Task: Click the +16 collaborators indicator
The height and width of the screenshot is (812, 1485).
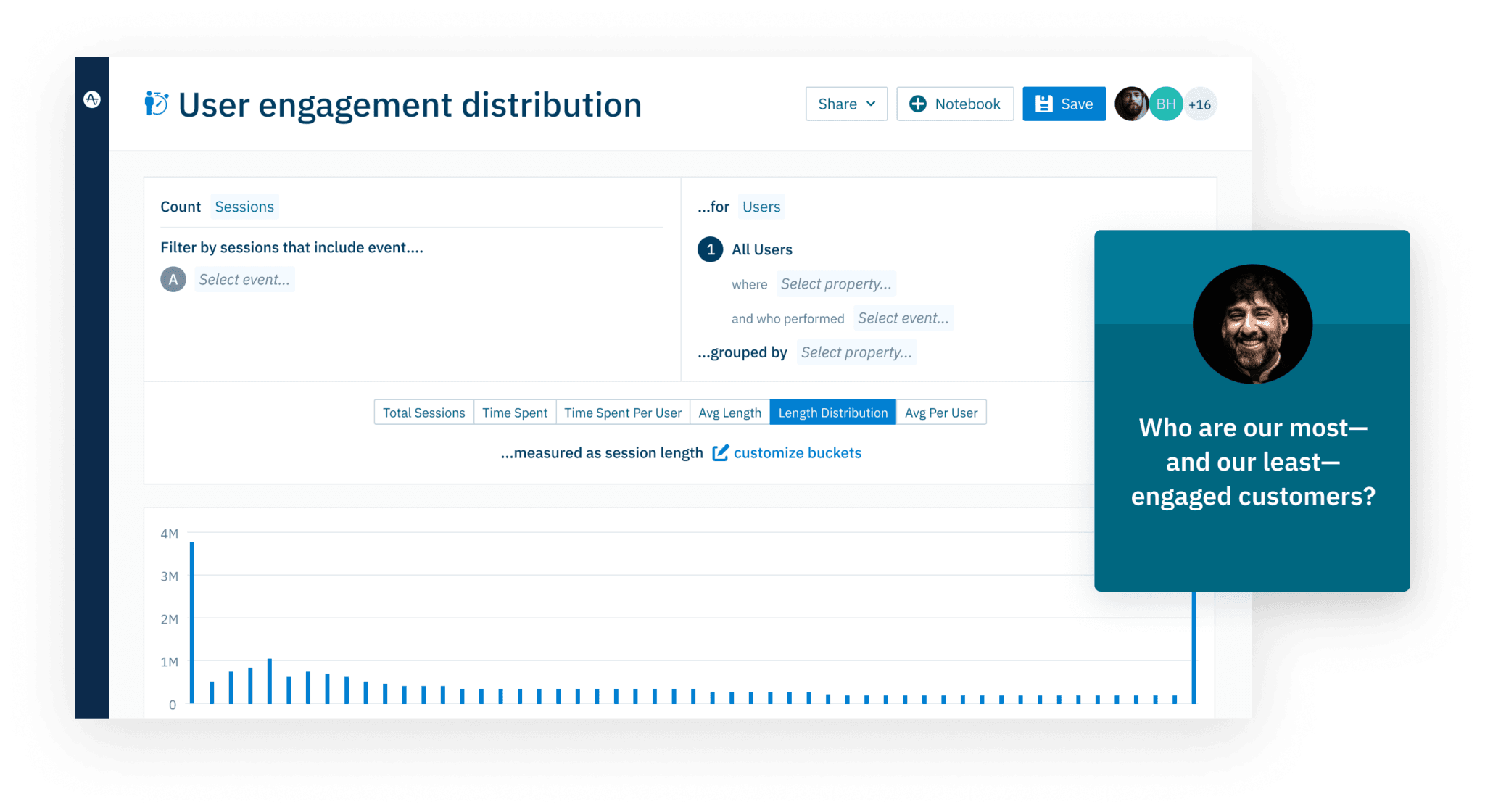Action: point(1200,104)
